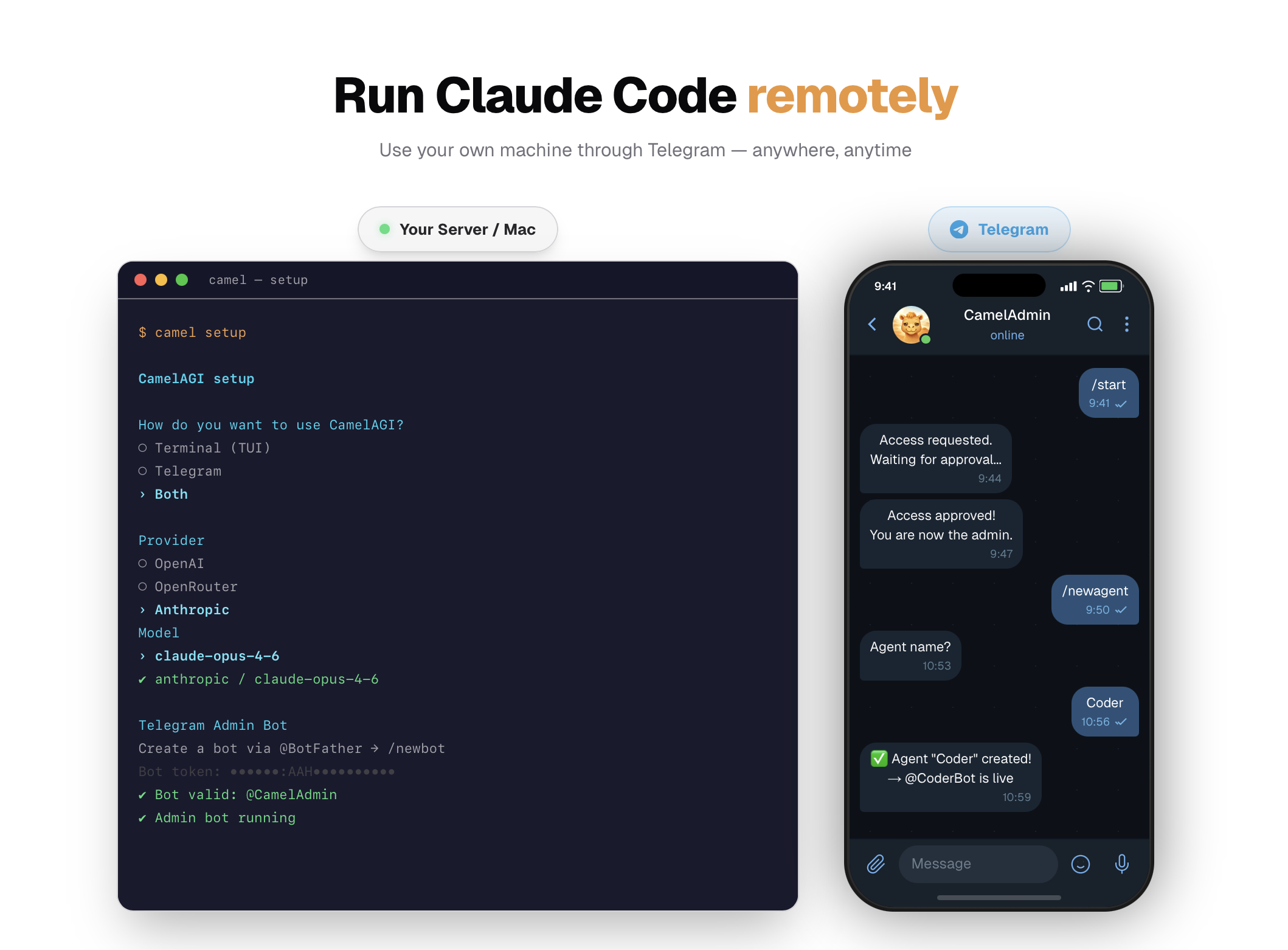
Task: Click the green terminal window dot
Action: 182,280
